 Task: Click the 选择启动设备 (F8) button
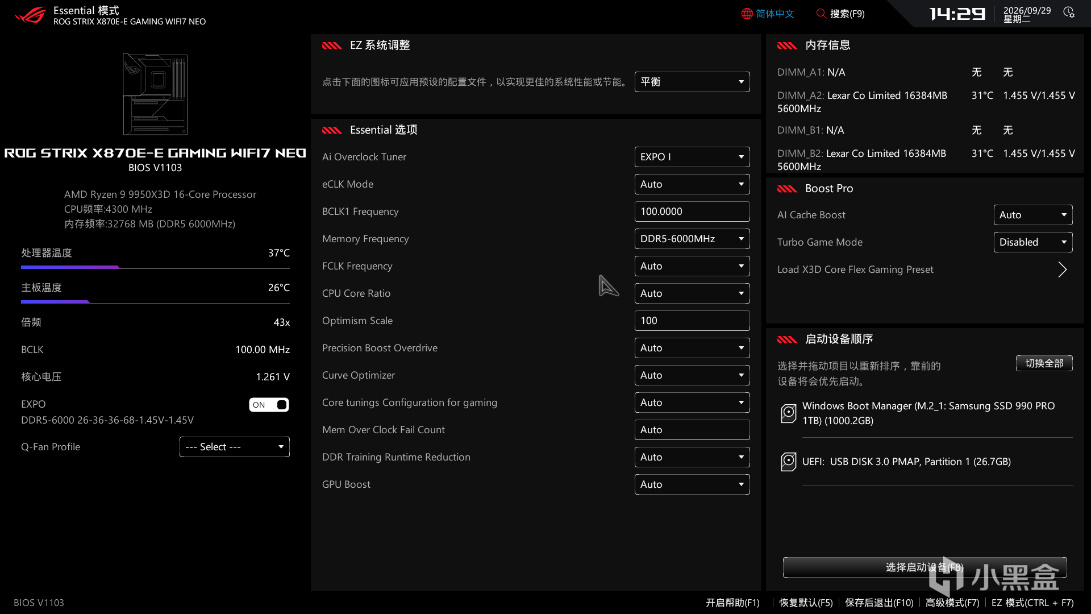[924, 567]
